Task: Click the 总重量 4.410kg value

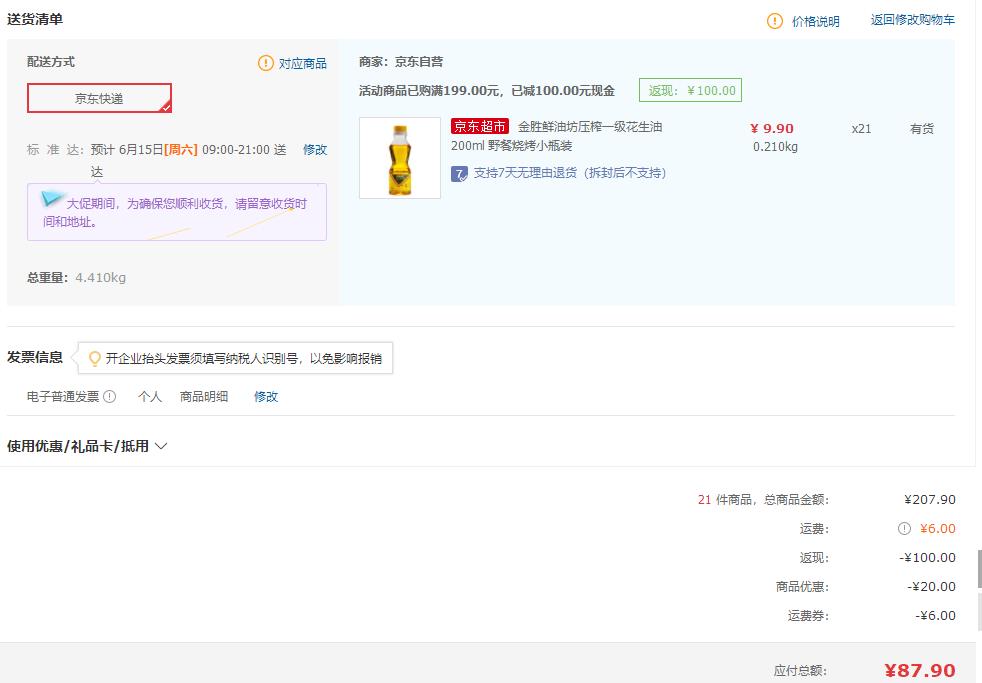Action: [x=100, y=277]
